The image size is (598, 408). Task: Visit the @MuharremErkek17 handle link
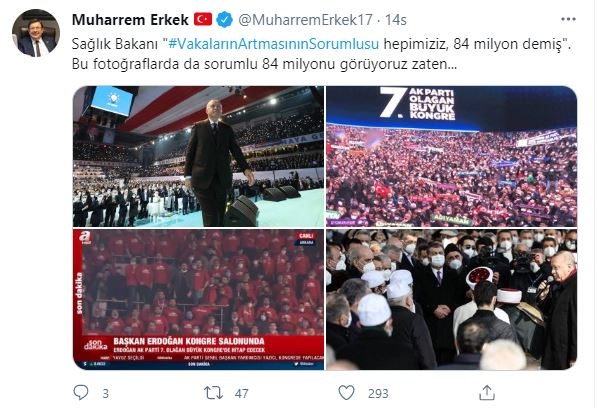tap(305, 19)
